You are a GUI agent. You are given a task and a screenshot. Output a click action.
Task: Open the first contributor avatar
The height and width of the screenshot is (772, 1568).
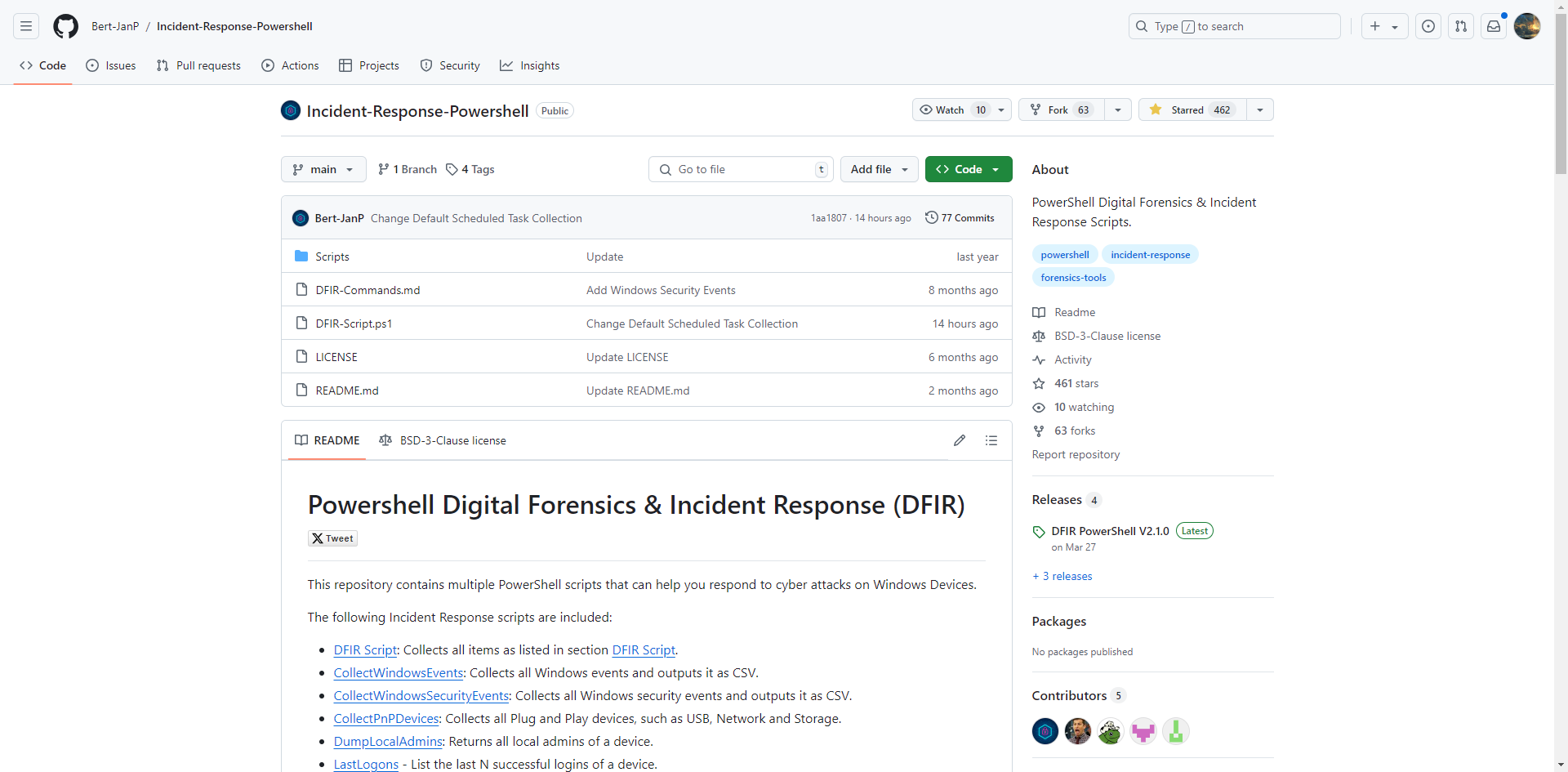point(1045,731)
